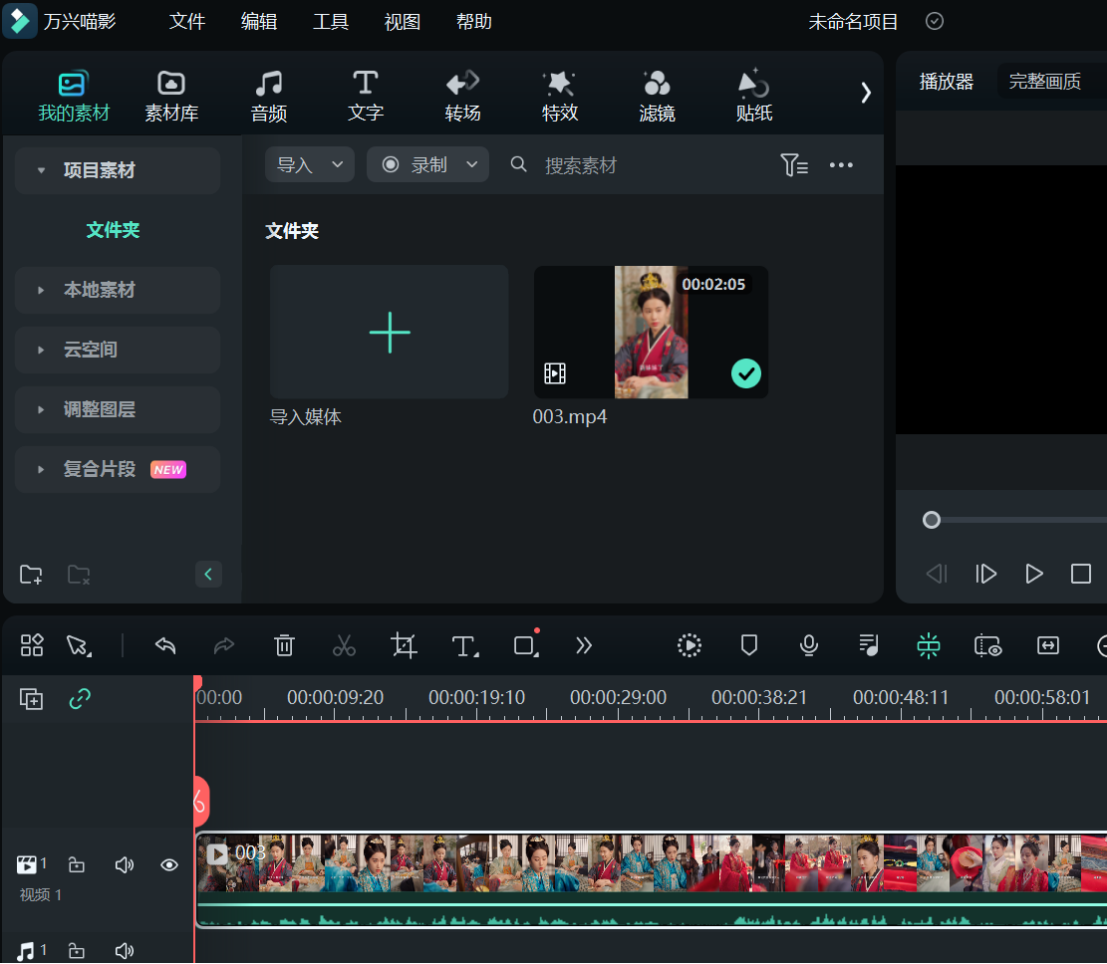Select the crop tool on the toolbar
1107x964 pixels.
click(404, 646)
